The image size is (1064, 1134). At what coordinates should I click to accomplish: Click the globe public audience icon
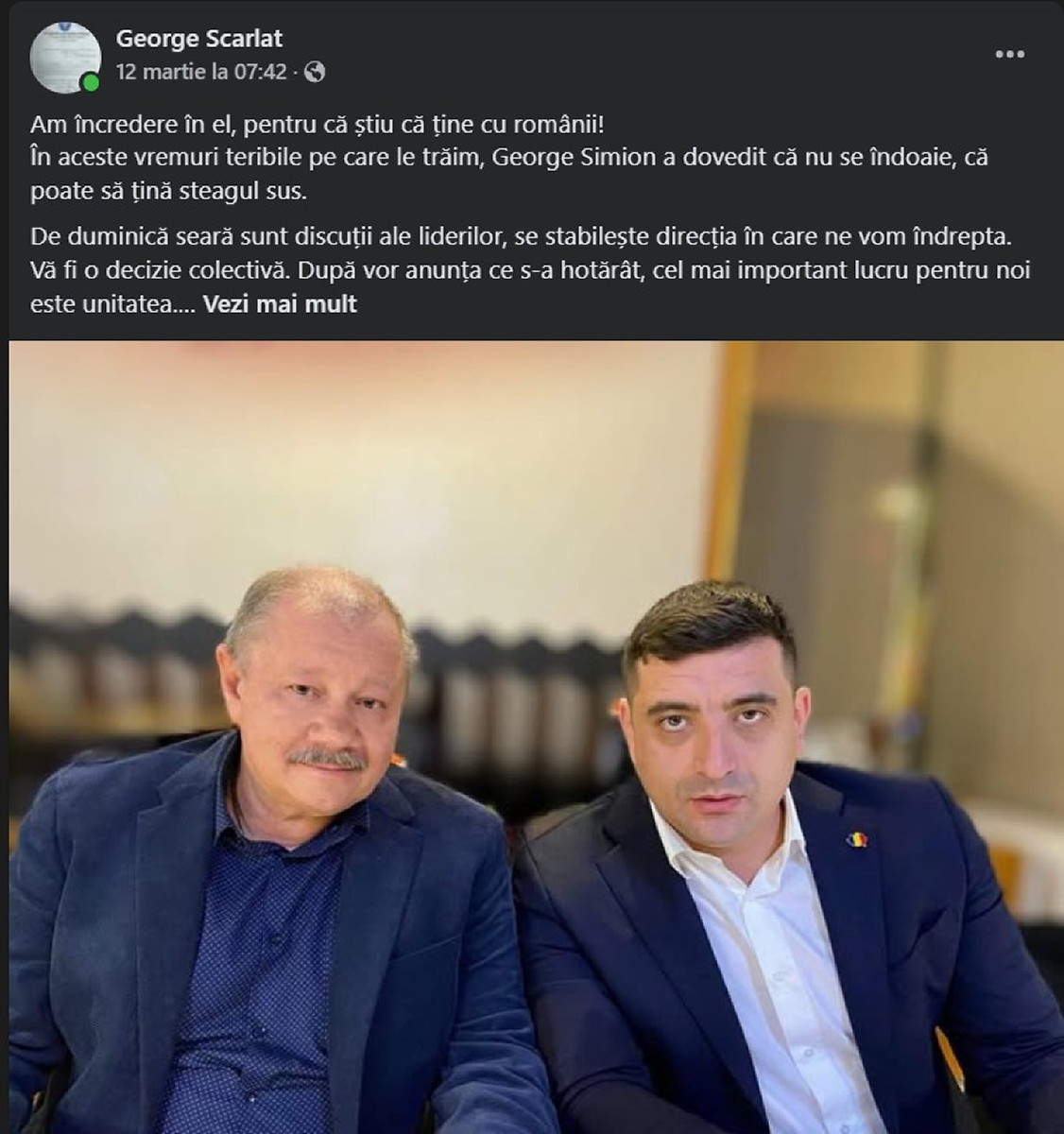(316, 72)
